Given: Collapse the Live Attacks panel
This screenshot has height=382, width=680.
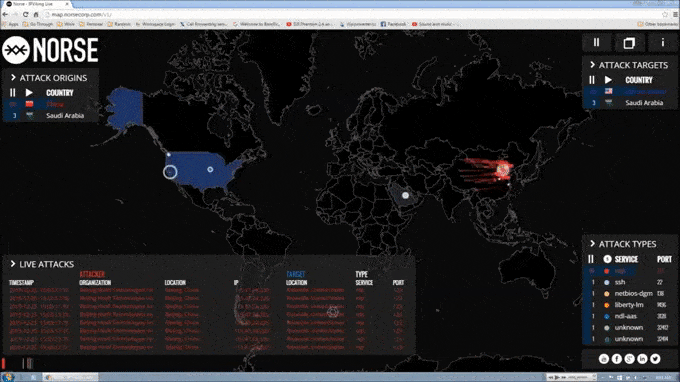Looking at the screenshot, I should [x=13, y=264].
